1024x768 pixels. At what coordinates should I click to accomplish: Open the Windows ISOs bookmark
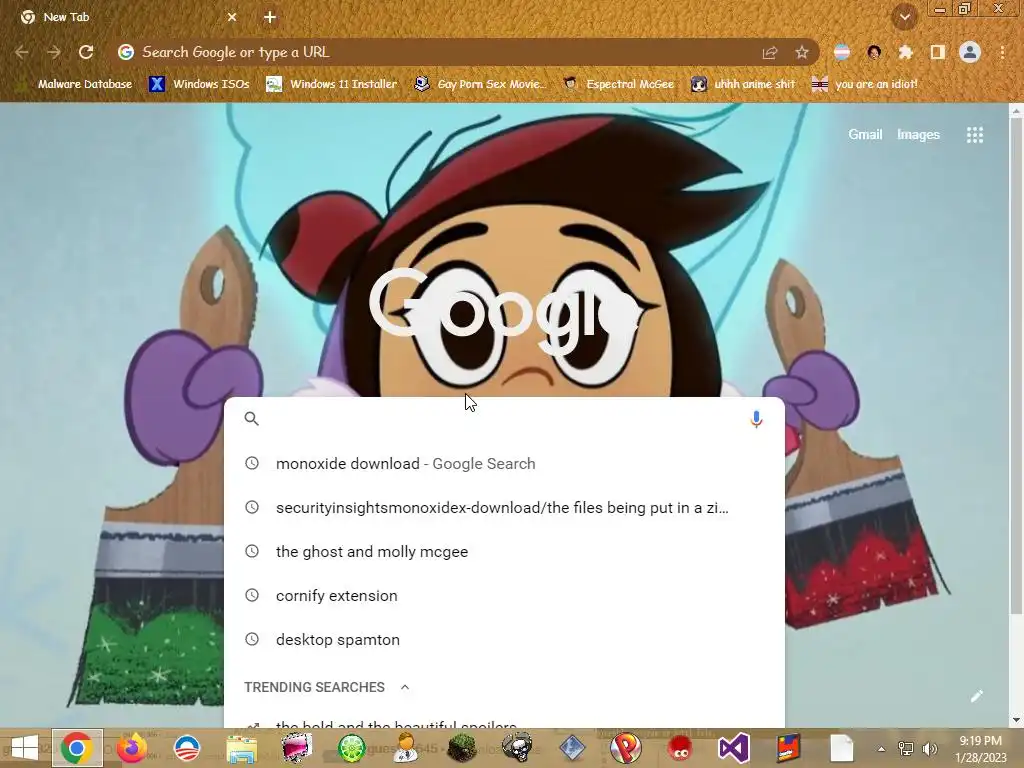[199, 84]
